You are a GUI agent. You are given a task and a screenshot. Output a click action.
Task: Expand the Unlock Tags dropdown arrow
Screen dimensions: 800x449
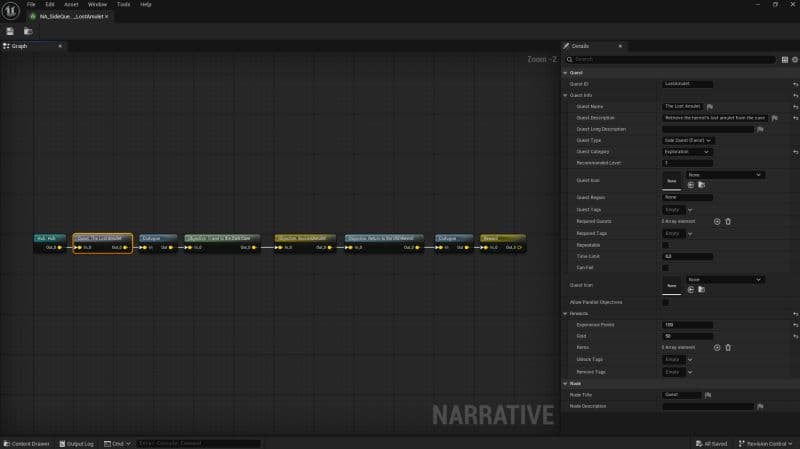[690, 360]
